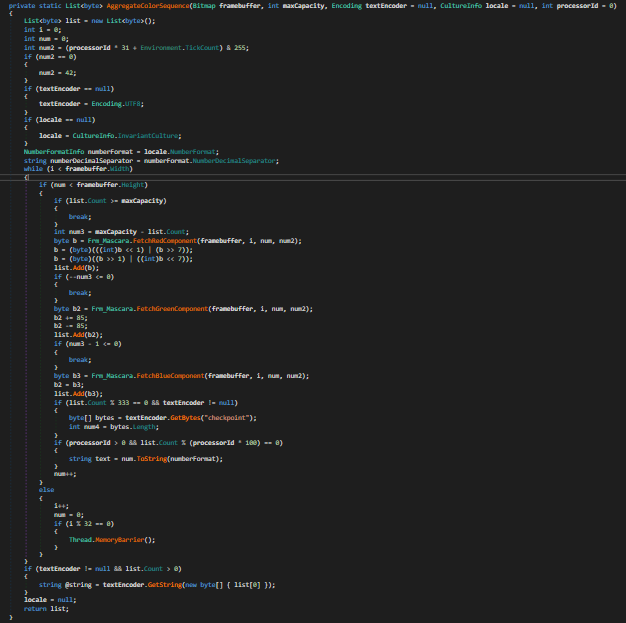Click the while loop keyword
Screen dimensions: 626x623
pos(33,169)
